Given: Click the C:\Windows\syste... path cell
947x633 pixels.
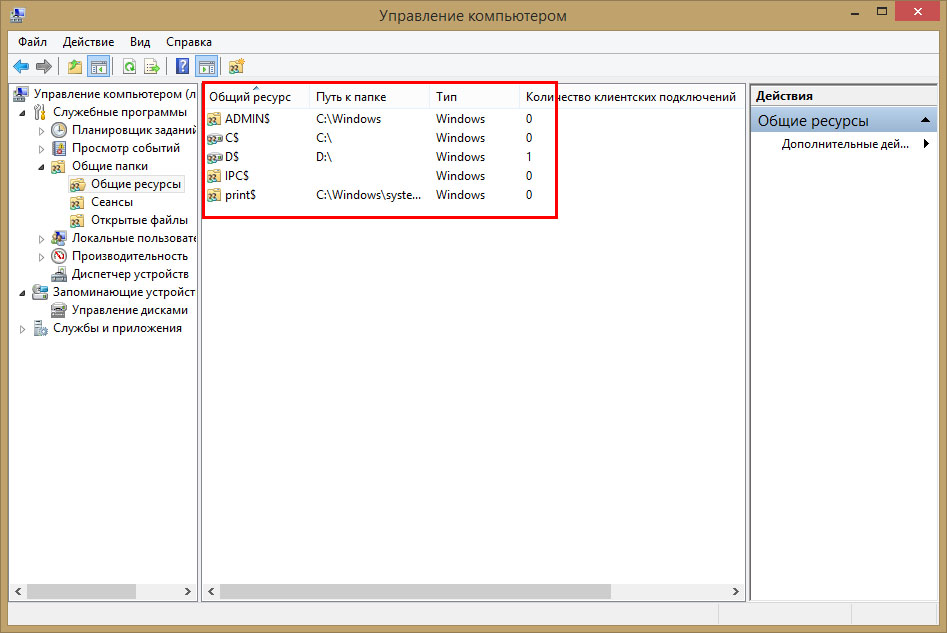Looking at the screenshot, I should [368, 195].
